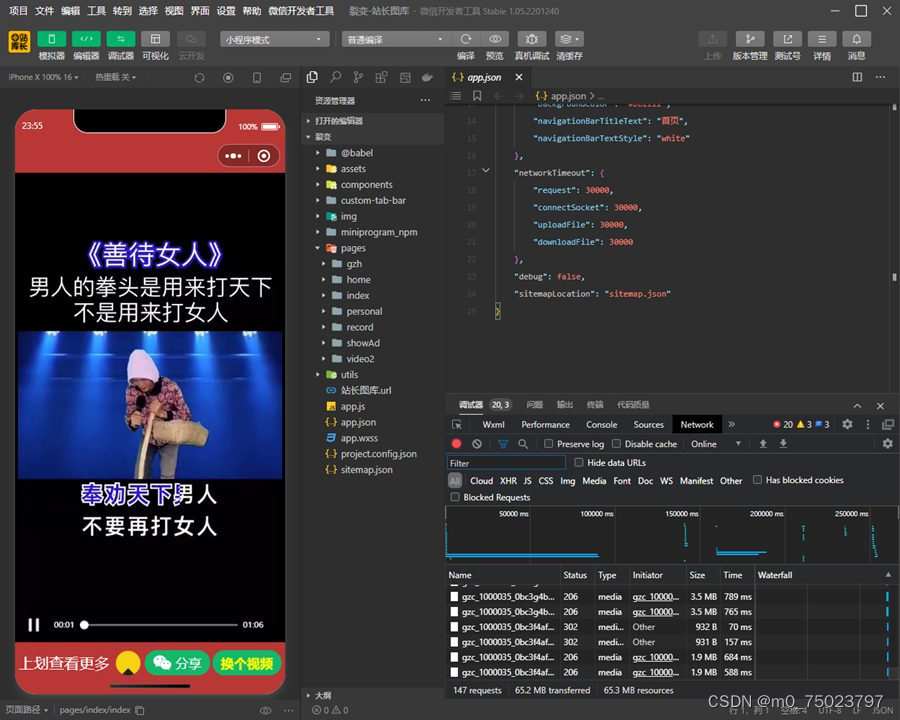Check Has blocked cookies
Image resolution: width=900 pixels, height=720 pixels.
[x=757, y=480]
